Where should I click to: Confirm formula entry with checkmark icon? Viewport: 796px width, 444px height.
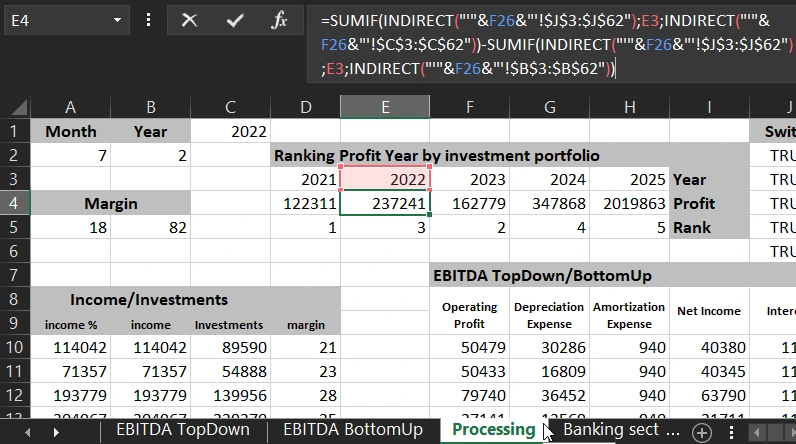pyautogui.click(x=235, y=20)
